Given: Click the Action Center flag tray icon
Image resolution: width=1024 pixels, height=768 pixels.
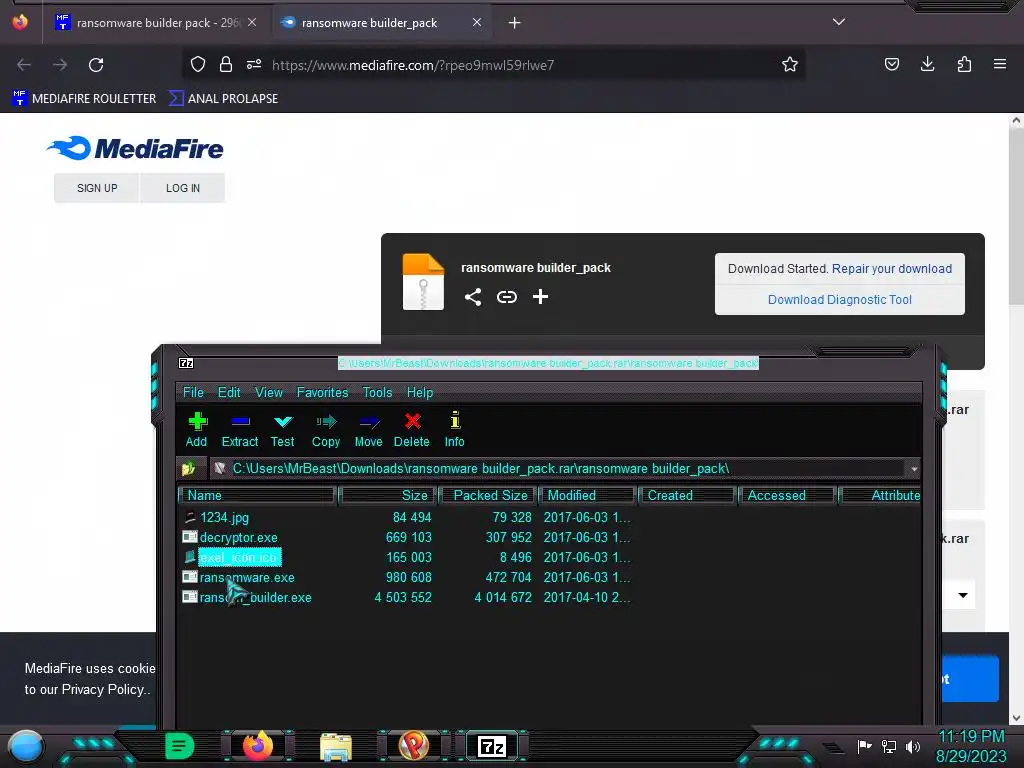Looking at the screenshot, I should click(865, 746).
